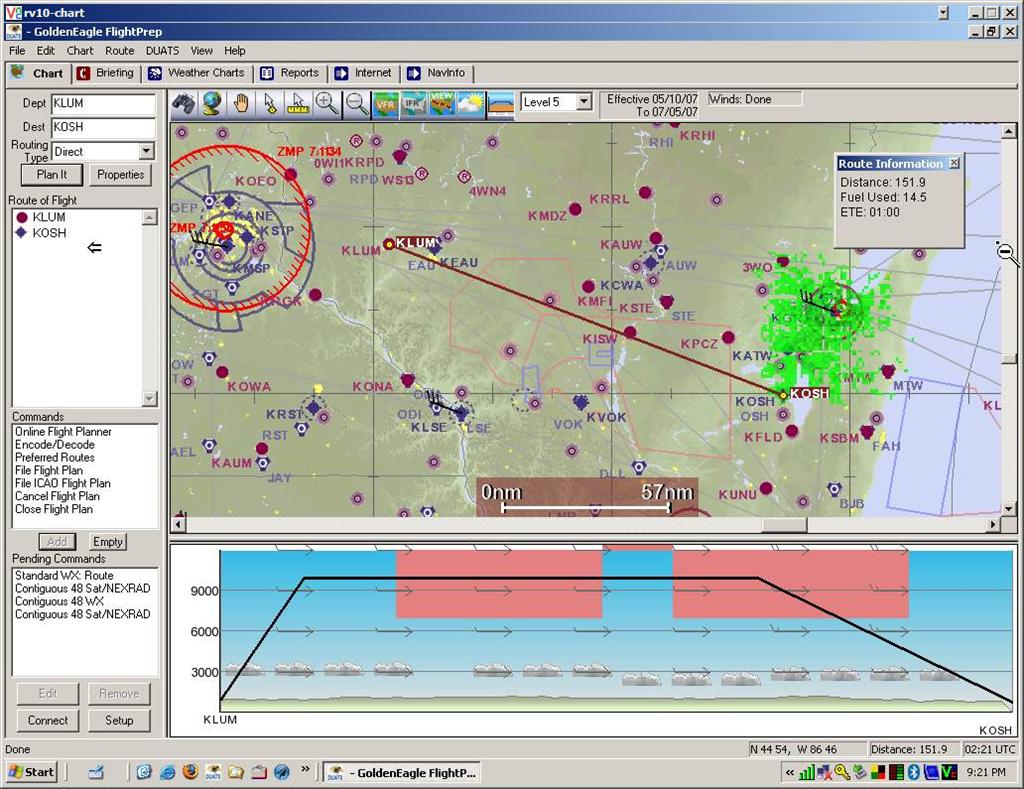Switch to the NavInfo tab
Screen dimensions: 1024x789
436,73
